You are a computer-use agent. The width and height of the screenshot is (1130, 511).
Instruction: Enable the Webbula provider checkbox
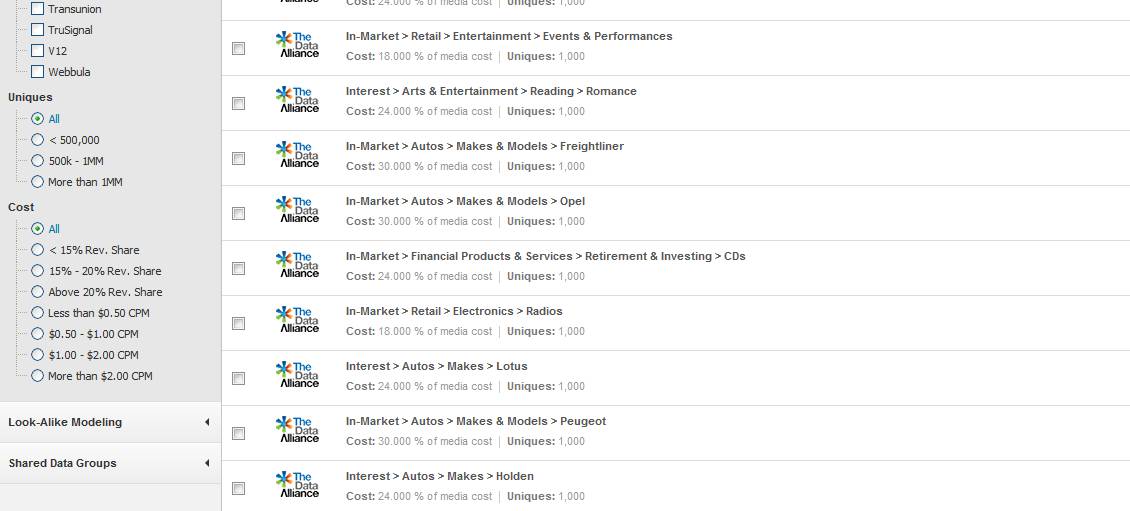coord(37,71)
